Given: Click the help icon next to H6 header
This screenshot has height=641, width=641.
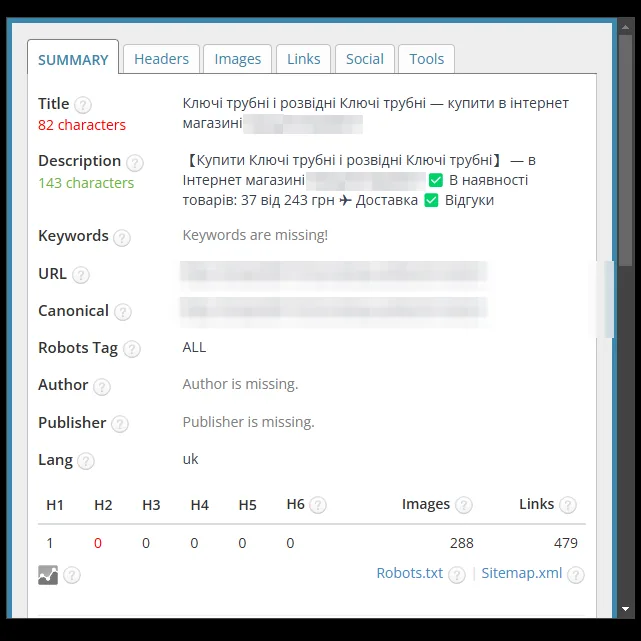Looking at the screenshot, I should coord(318,505).
